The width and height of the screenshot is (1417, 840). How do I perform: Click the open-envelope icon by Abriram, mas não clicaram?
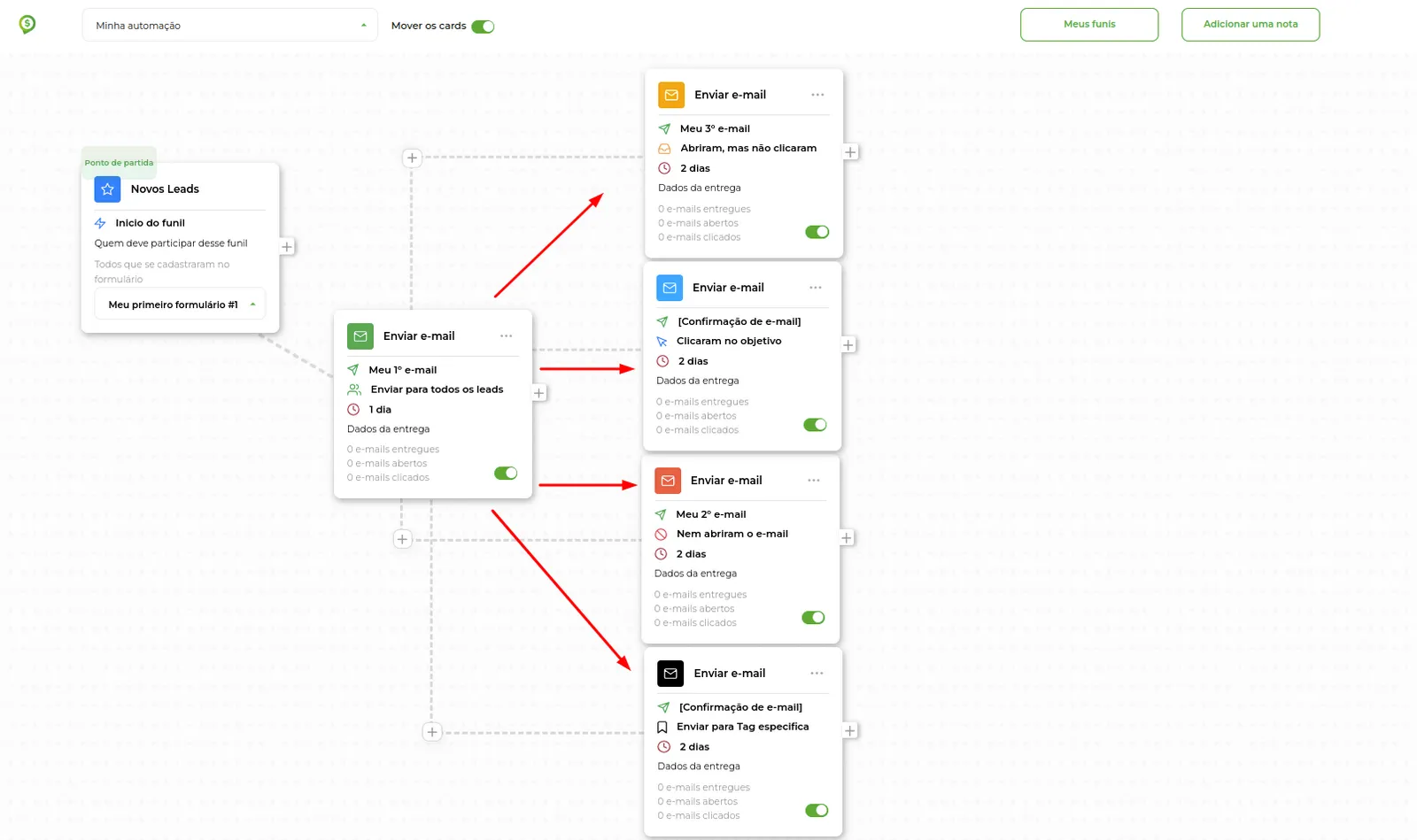click(x=664, y=149)
